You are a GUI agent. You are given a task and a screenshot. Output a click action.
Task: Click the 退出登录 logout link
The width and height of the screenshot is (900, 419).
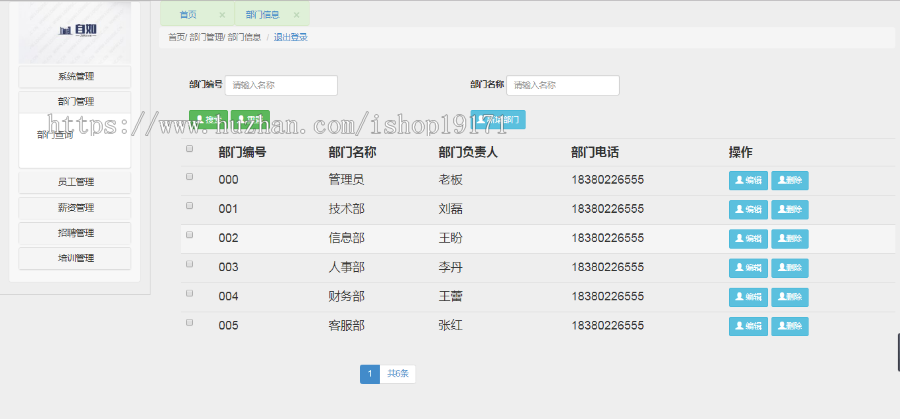pos(290,37)
